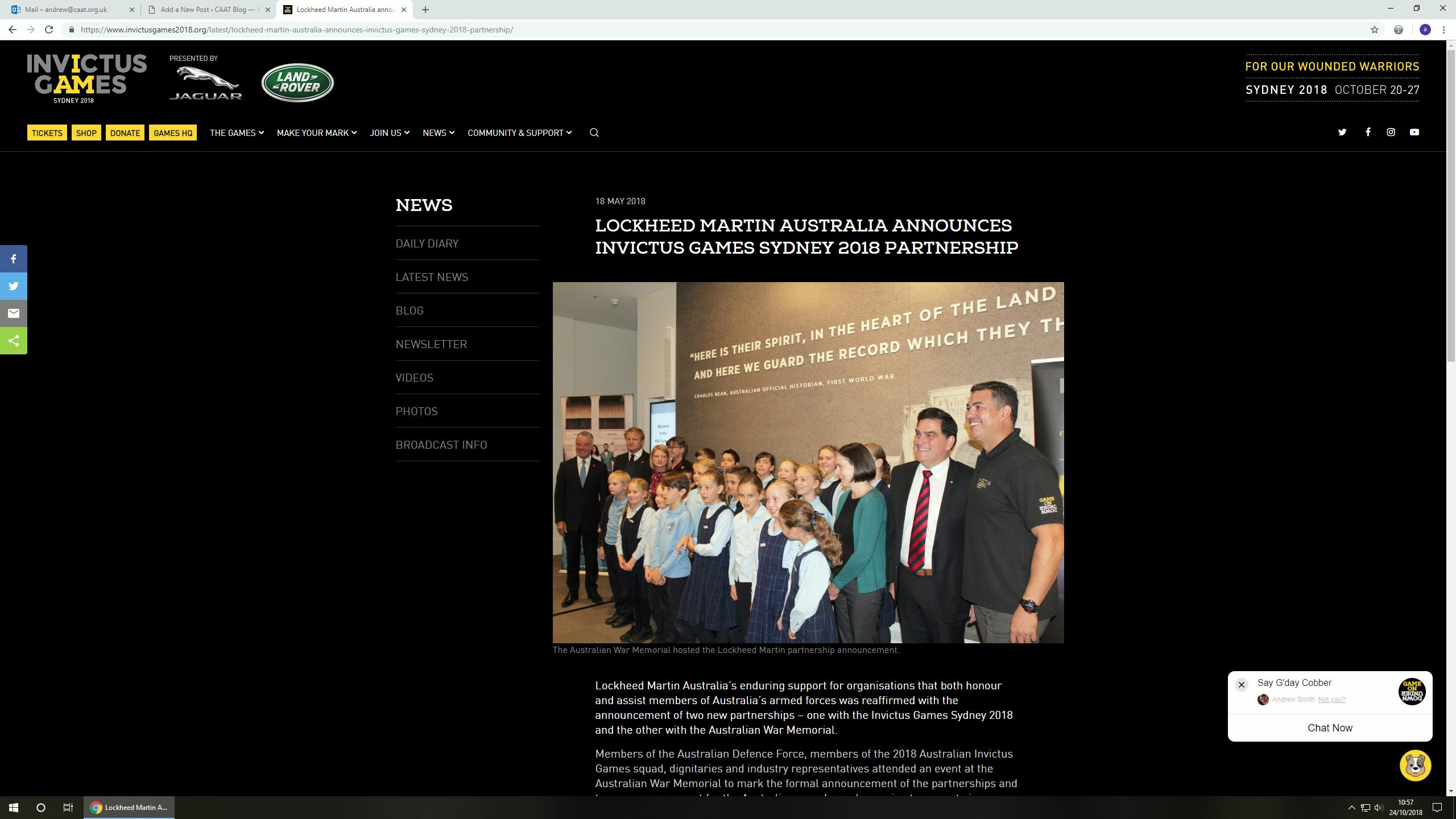Close the Mail tab
The image size is (1456, 819).
[x=132, y=10]
